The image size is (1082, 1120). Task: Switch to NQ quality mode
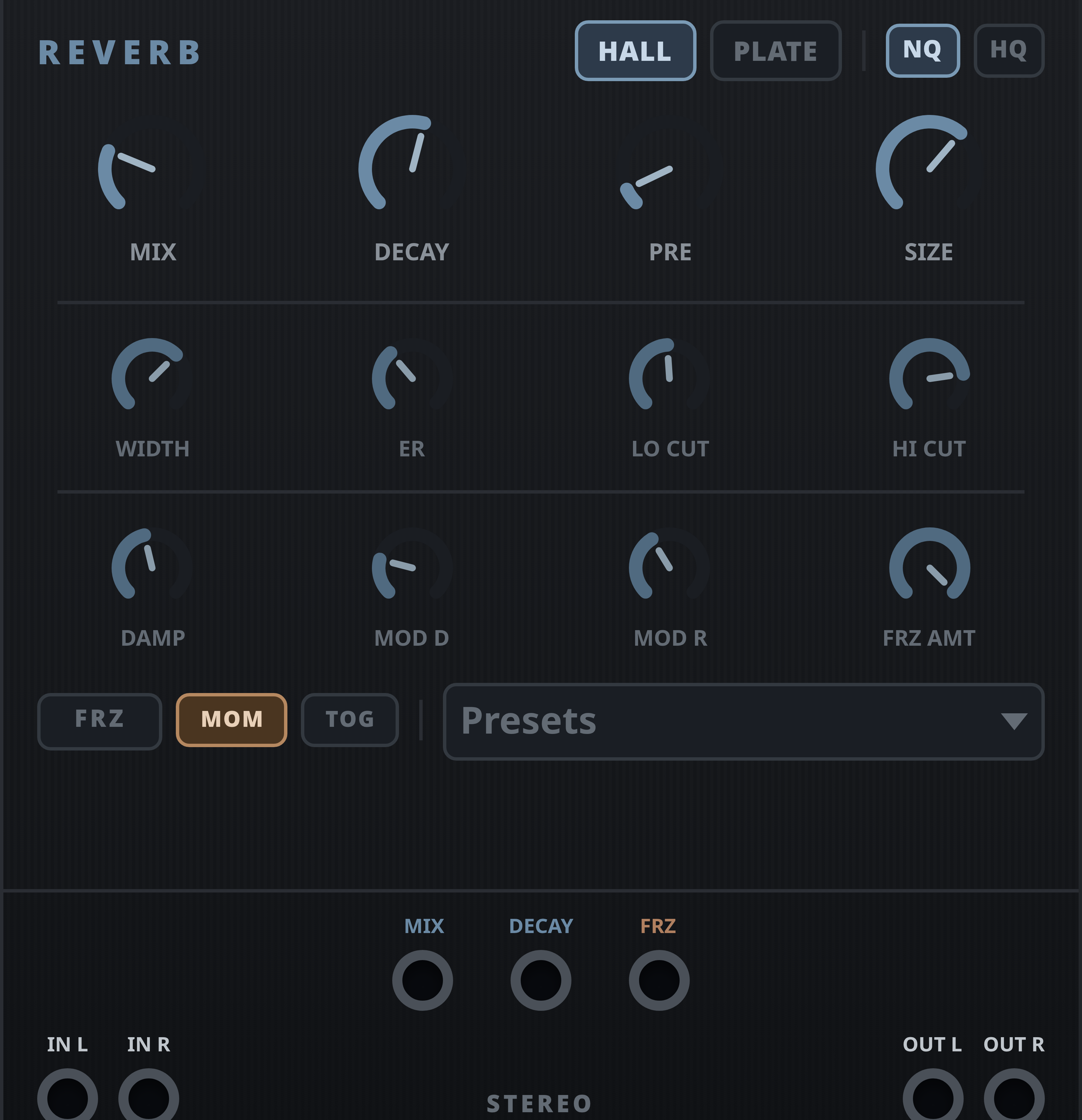922,50
